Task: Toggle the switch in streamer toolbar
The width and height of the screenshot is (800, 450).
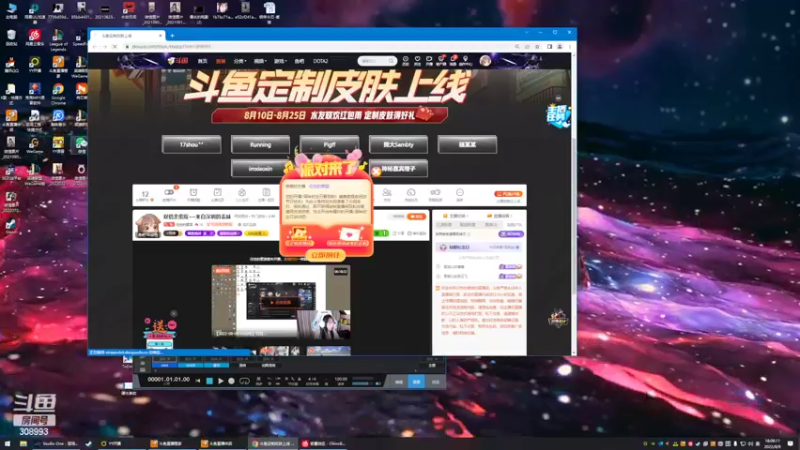Action: click(x=169, y=194)
